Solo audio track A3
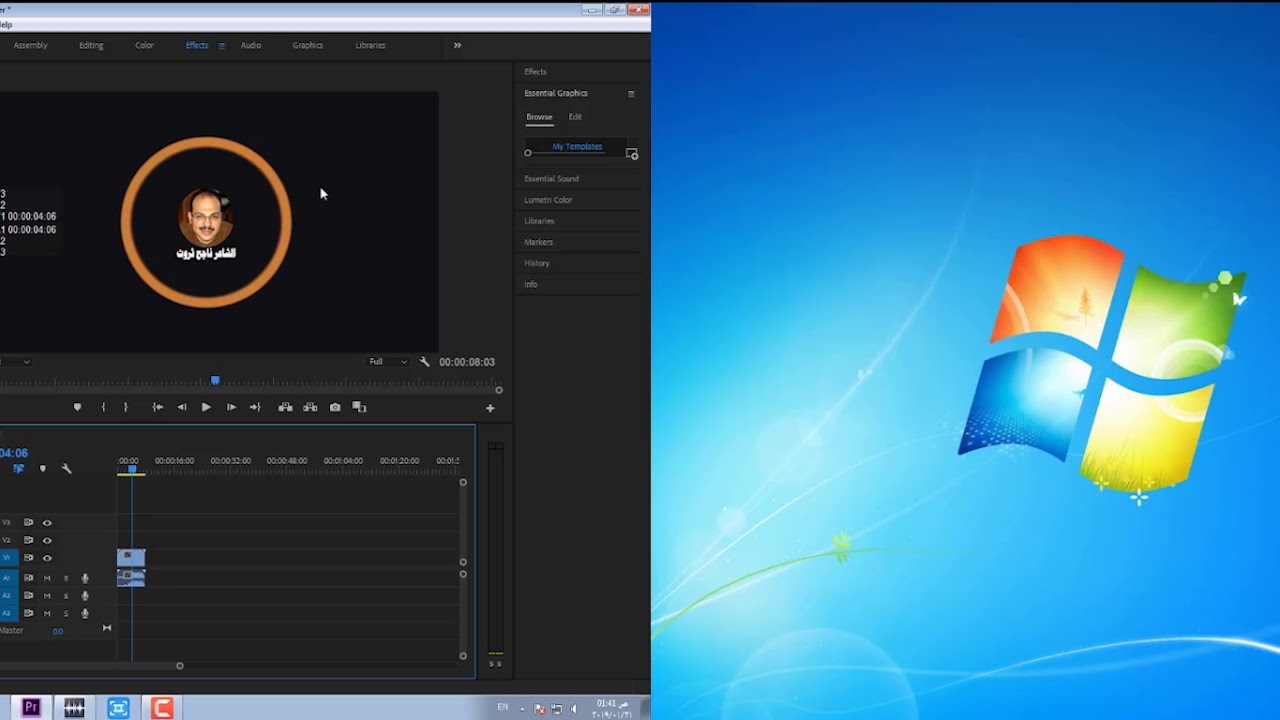The width and height of the screenshot is (1280, 720). tap(66, 613)
